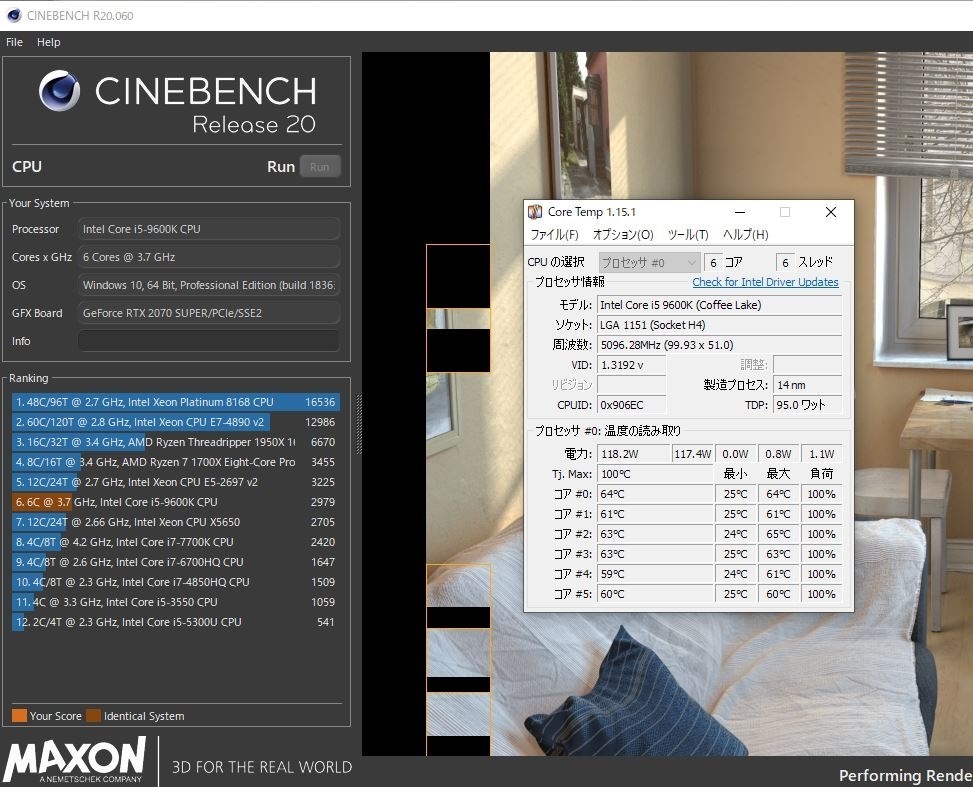
Task: Open the Help menu in Cinebench
Action: click(x=48, y=42)
